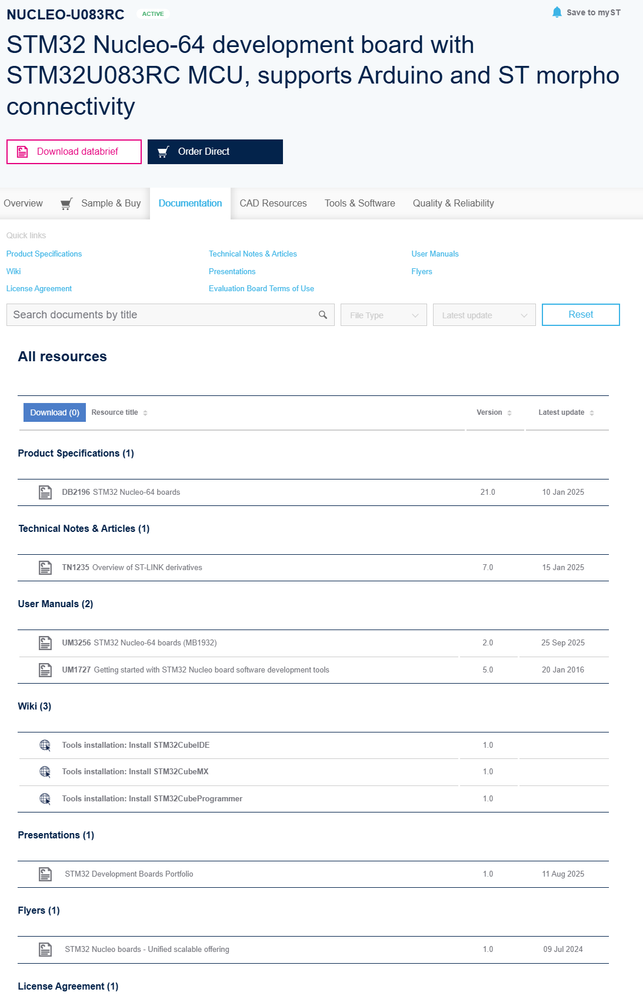Click the document icon for UM1727 row
This screenshot has width=643, height=999.
pos(45,670)
